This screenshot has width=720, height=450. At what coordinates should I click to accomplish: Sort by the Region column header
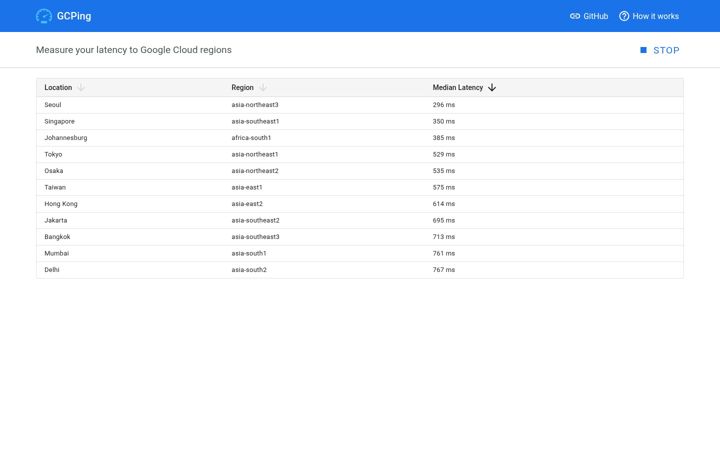point(242,87)
